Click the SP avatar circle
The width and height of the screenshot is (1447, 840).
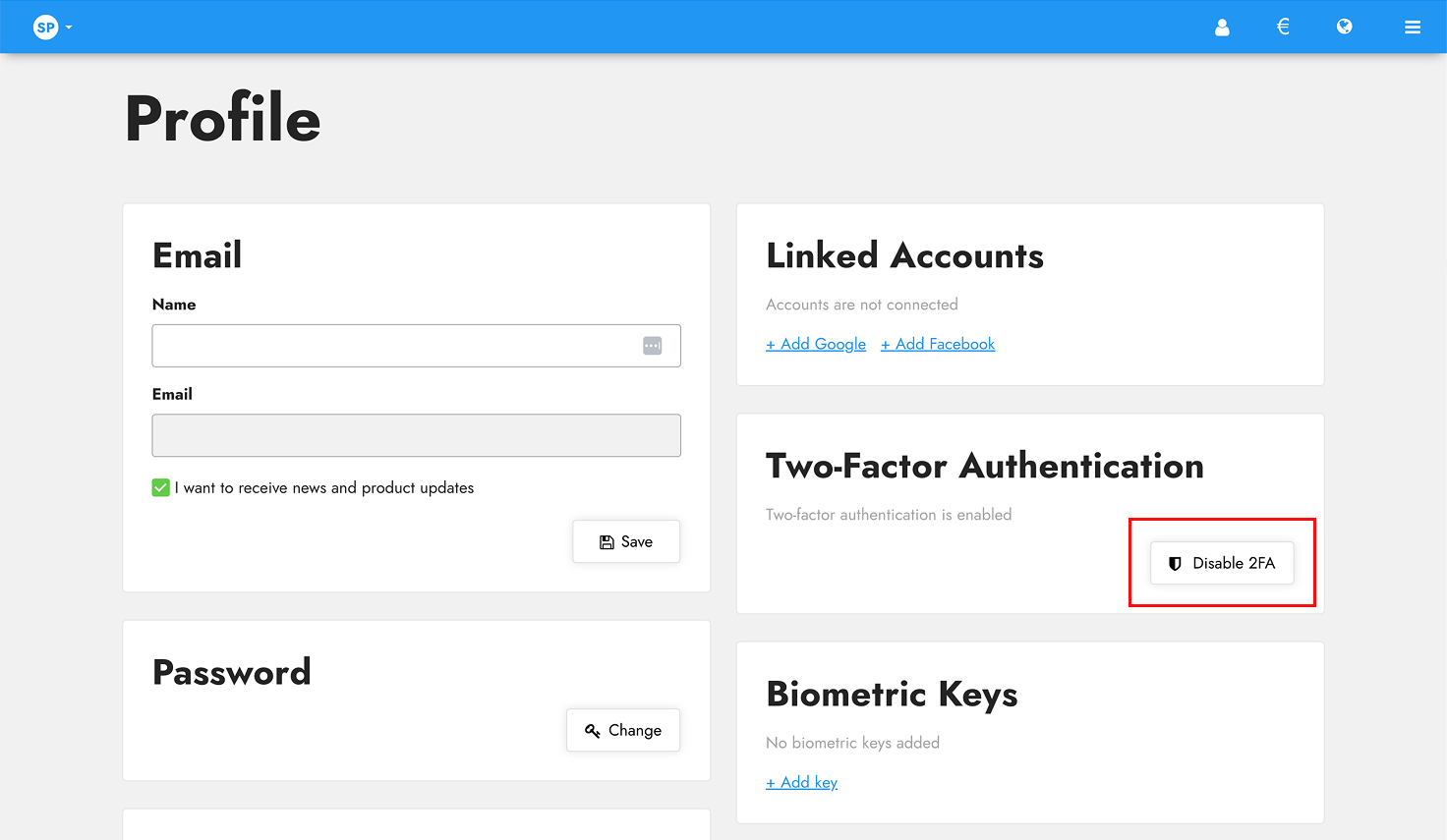coord(43,27)
